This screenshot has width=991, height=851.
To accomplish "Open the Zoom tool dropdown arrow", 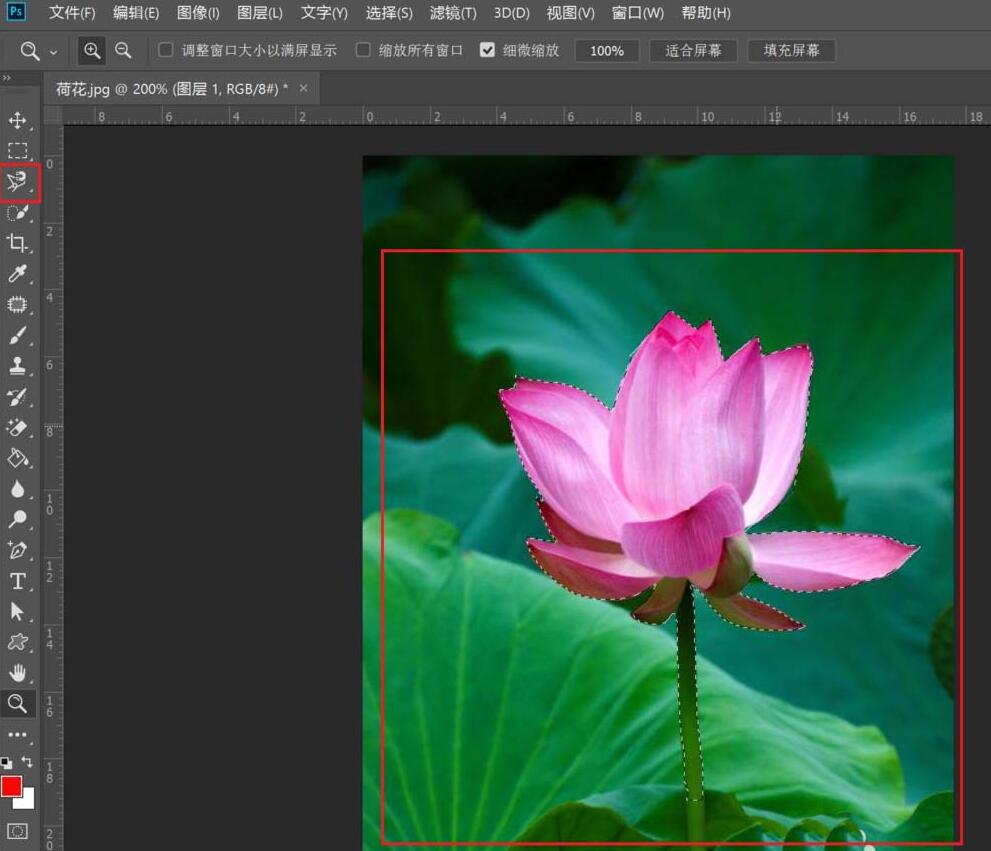I will click(x=55, y=49).
